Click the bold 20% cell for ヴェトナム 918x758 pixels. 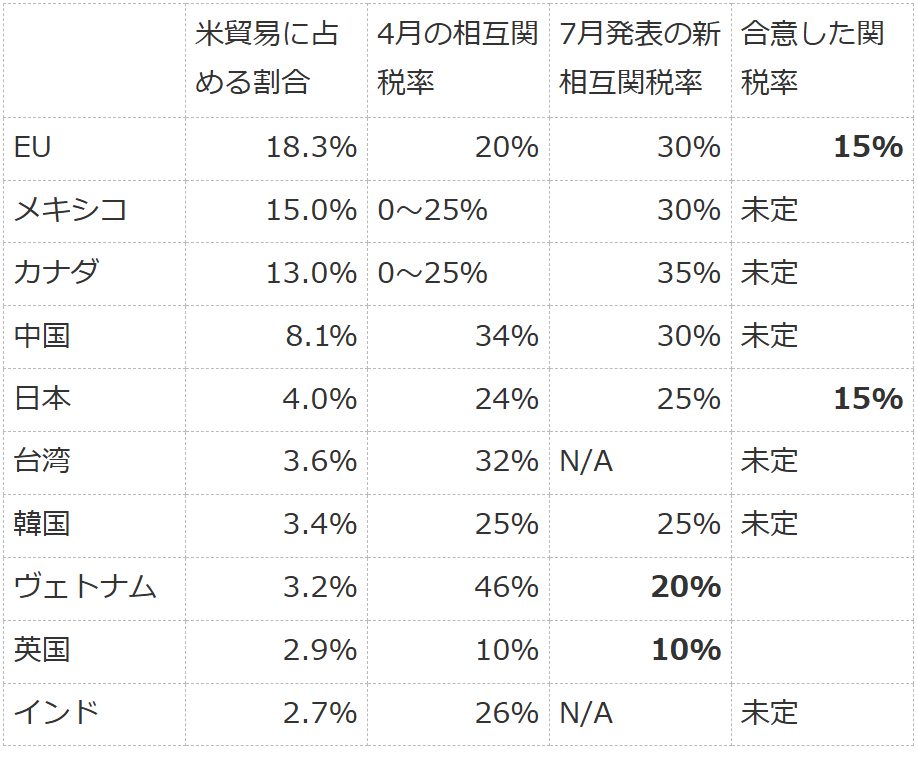[x=686, y=586]
